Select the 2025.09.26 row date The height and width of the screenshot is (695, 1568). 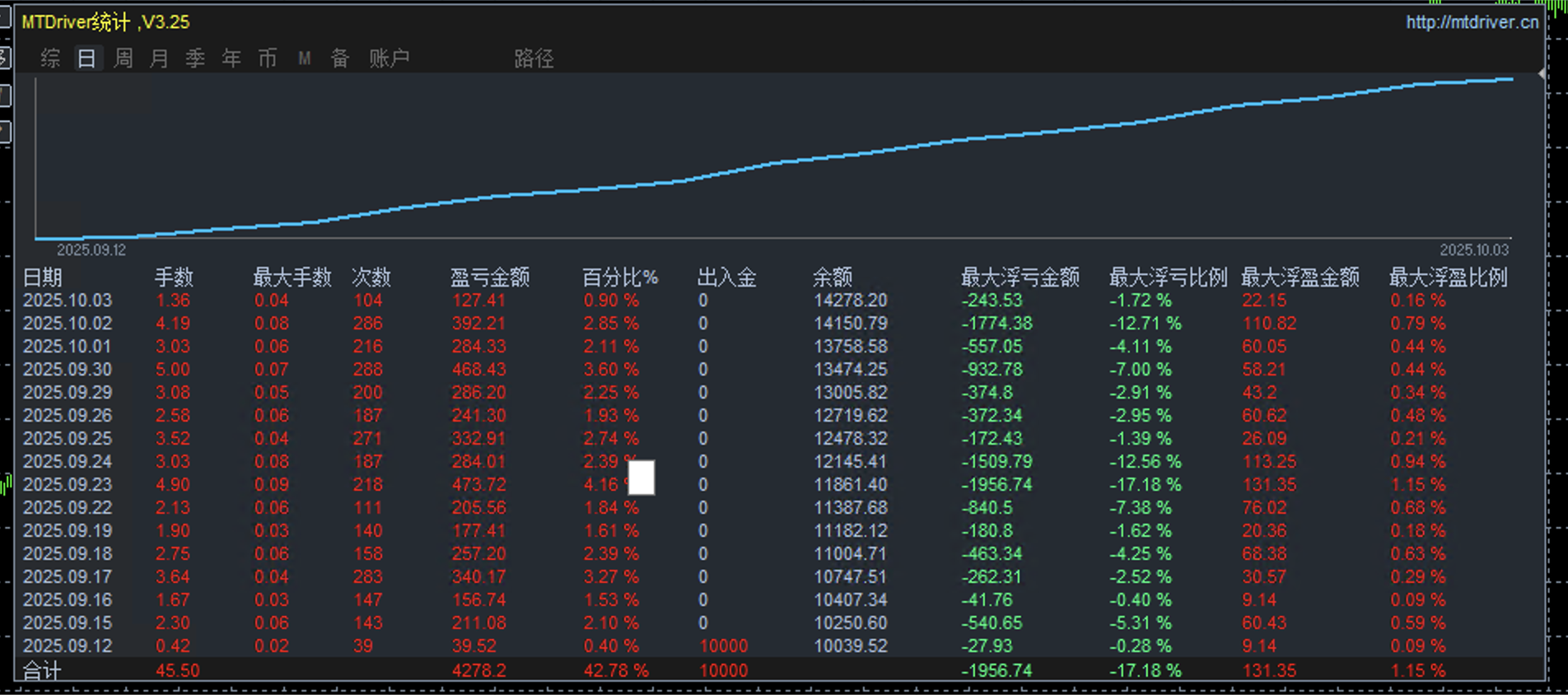[x=68, y=416]
